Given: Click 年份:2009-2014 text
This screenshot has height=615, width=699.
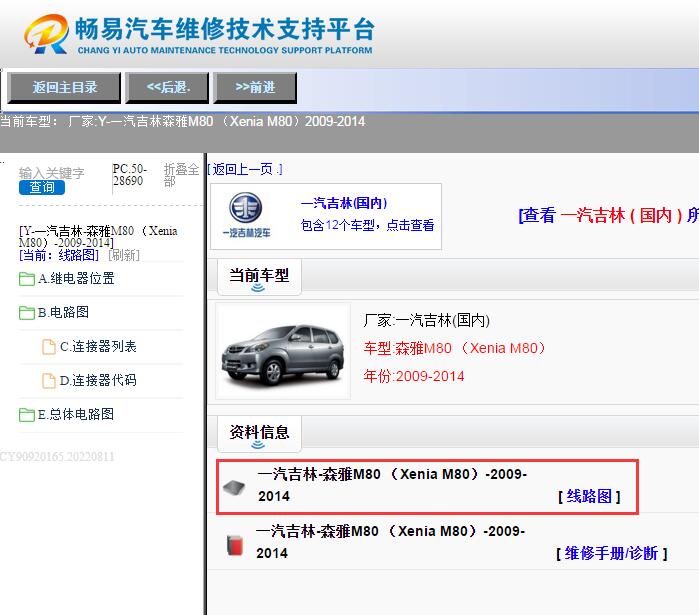Looking at the screenshot, I should 414,376.
